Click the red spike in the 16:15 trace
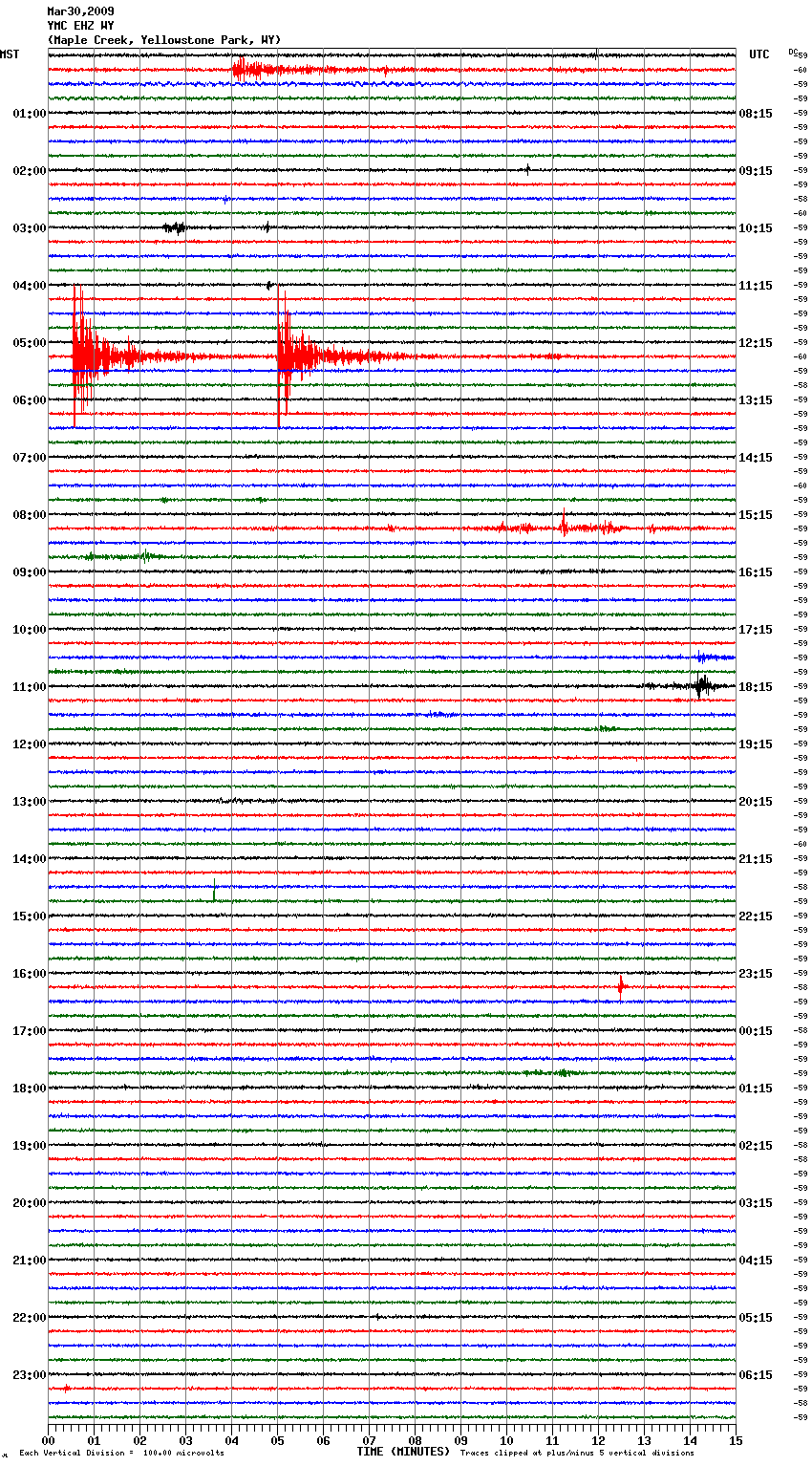Viewport: 812px width, 1466px height. (x=621, y=985)
